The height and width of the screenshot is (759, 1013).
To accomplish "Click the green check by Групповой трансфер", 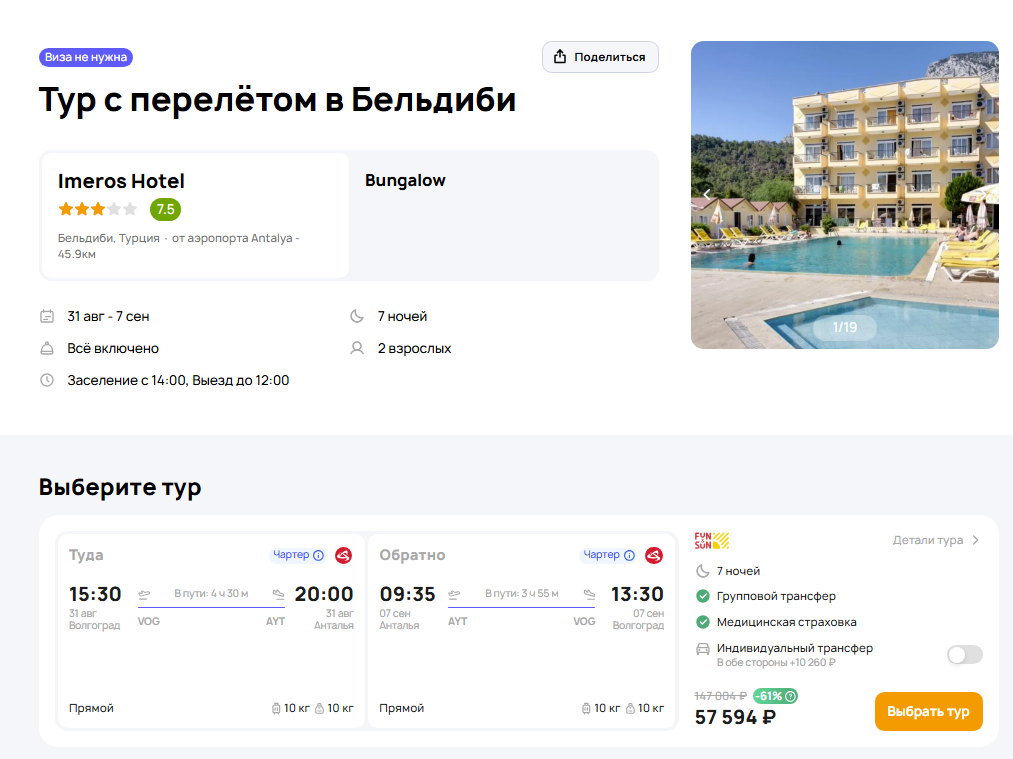I will pos(703,596).
